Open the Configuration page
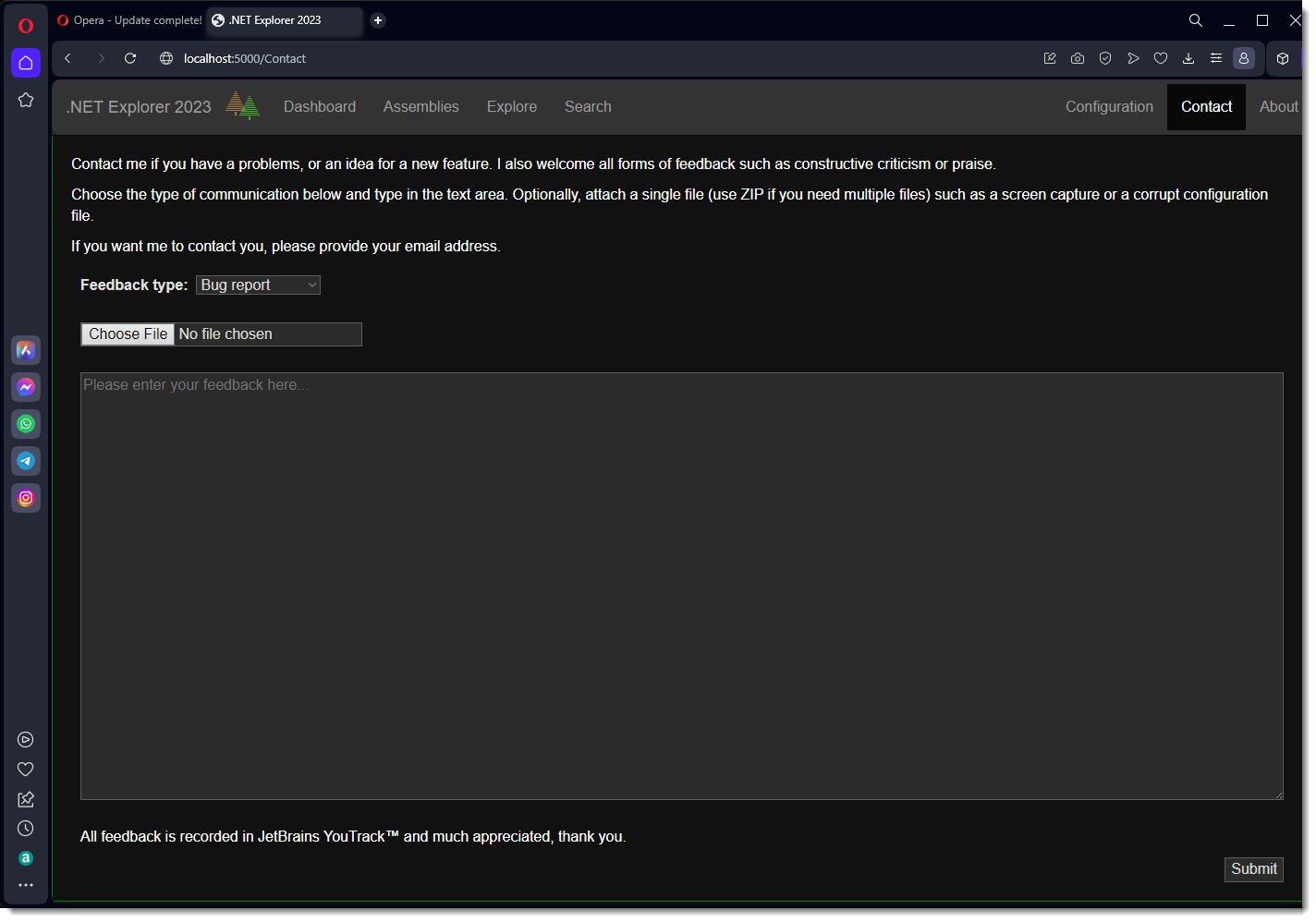 click(1109, 107)
